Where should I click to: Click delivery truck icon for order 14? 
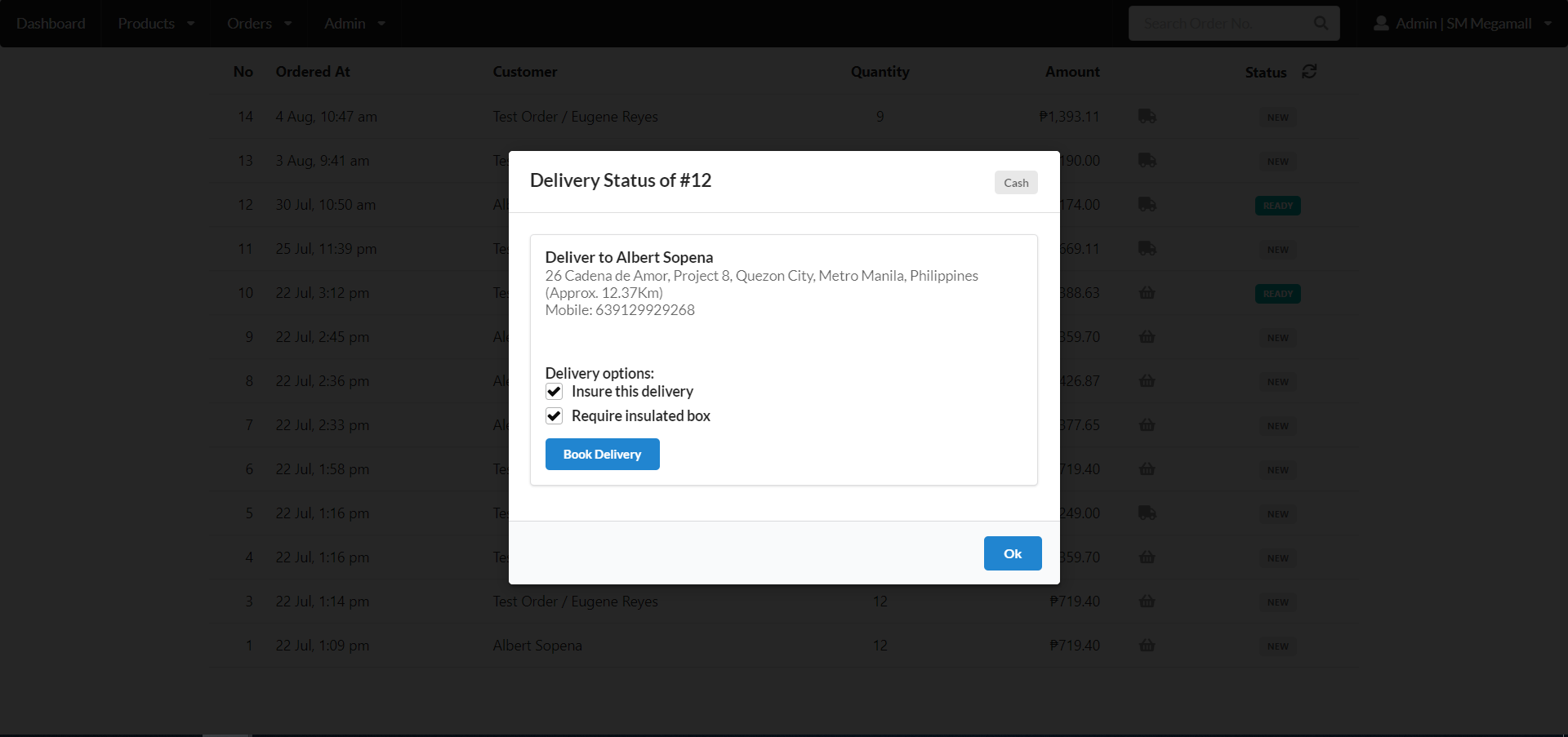tap(1147, 117)
